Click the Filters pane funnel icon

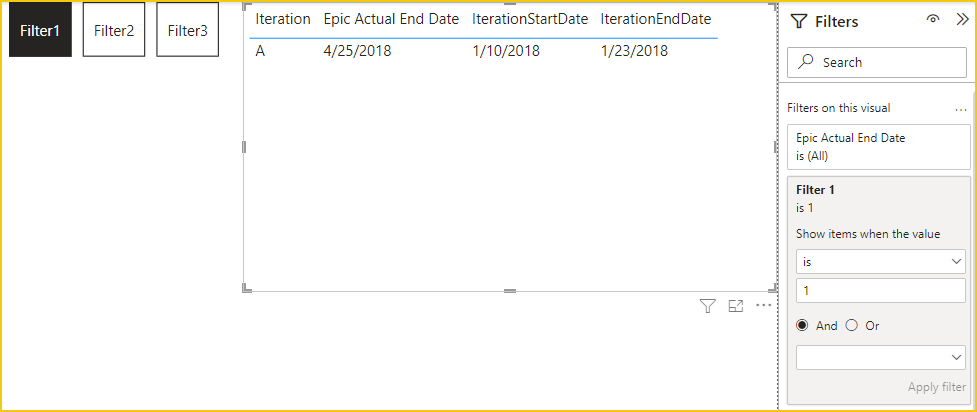[x=799, y=22]
